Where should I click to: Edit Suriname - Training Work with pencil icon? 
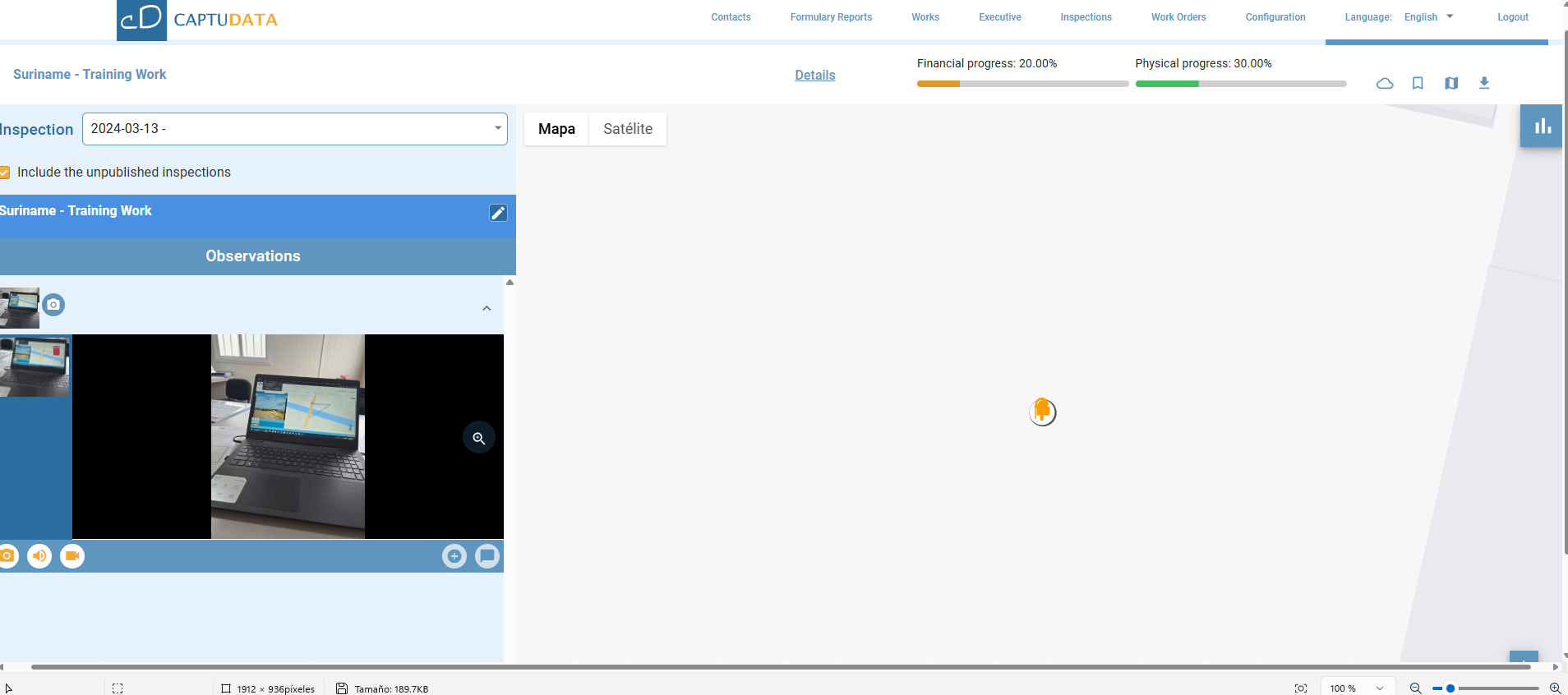pyautogui.click(x=498, y=213)
